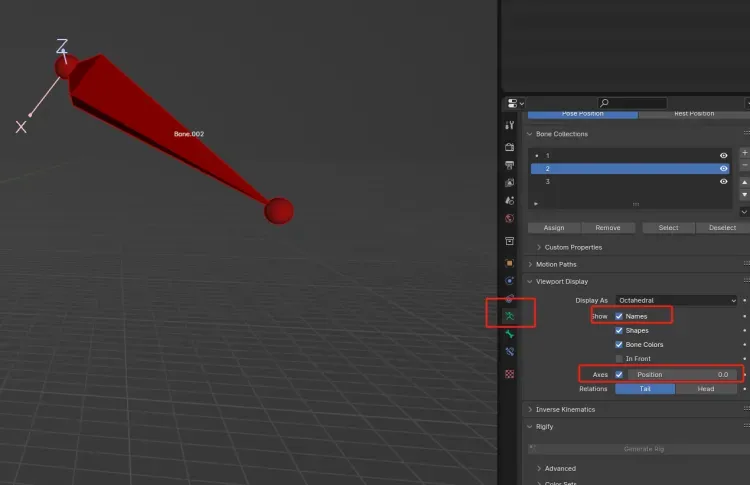This screenshot has width=750, height=485.
Task: Open the Object properties tab
Action: pos(509,263)
